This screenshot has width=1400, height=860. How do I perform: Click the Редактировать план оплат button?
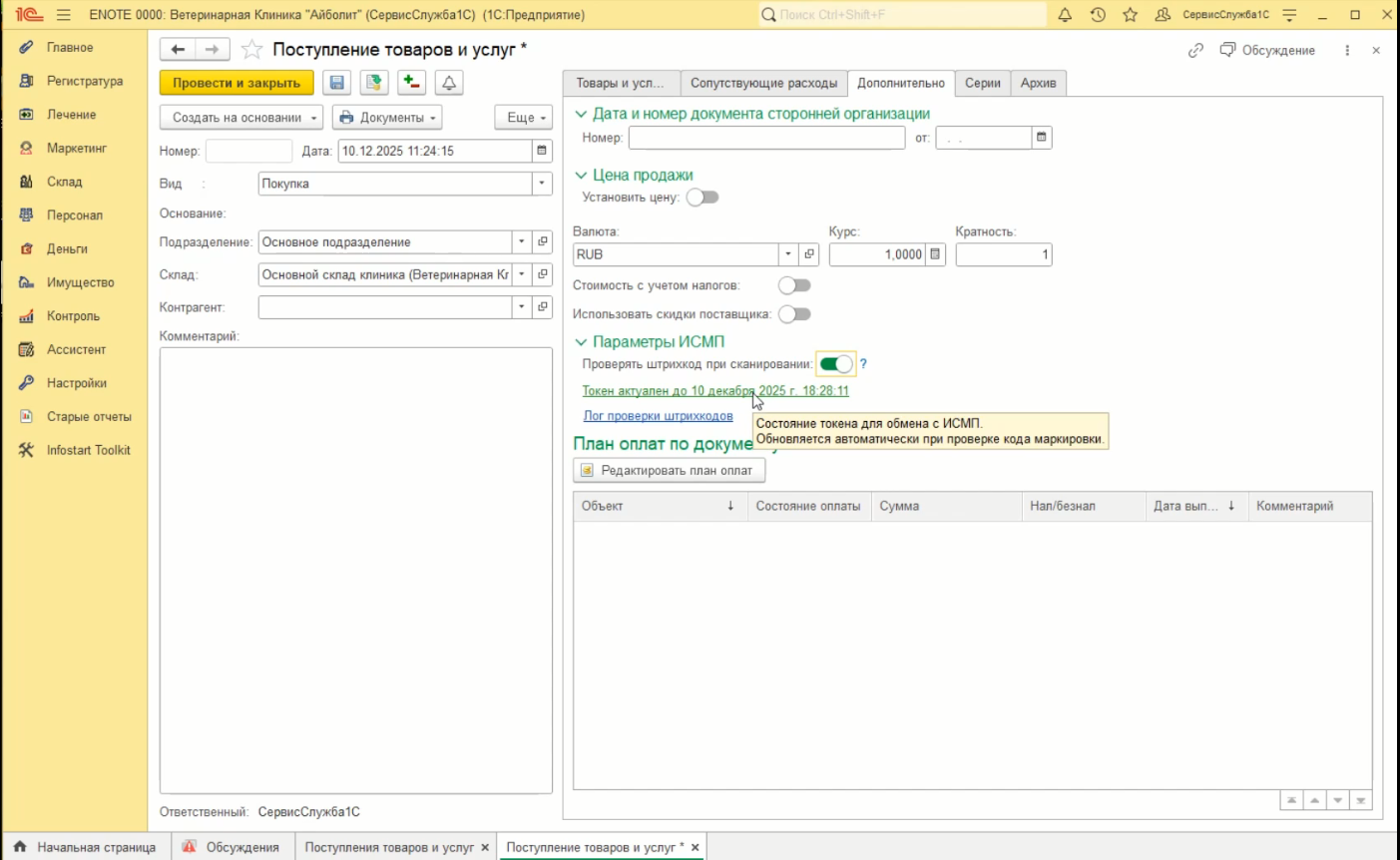pyautogui.click(x=669, y=470)
